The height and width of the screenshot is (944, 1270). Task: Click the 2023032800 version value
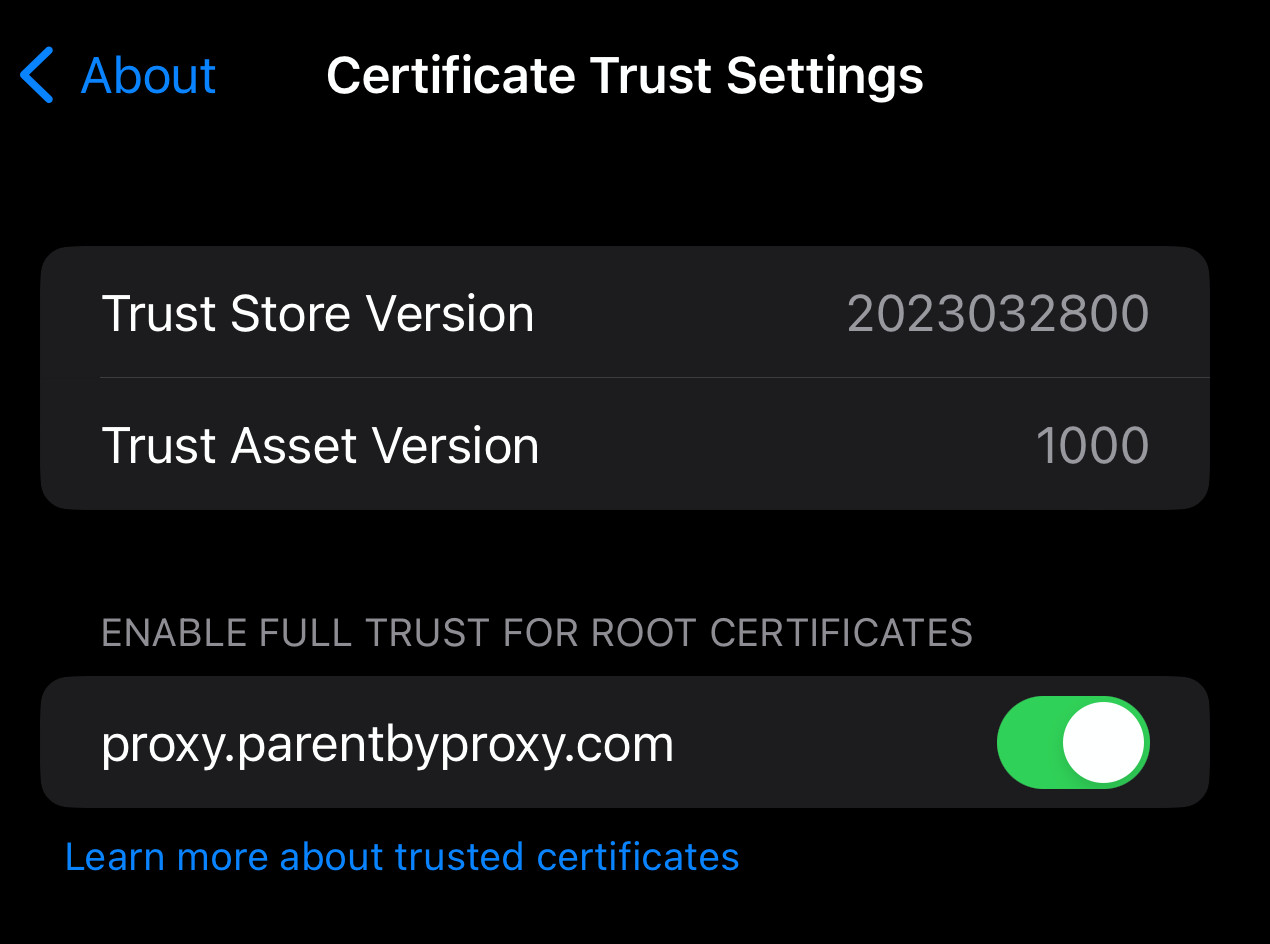[997, 314]
